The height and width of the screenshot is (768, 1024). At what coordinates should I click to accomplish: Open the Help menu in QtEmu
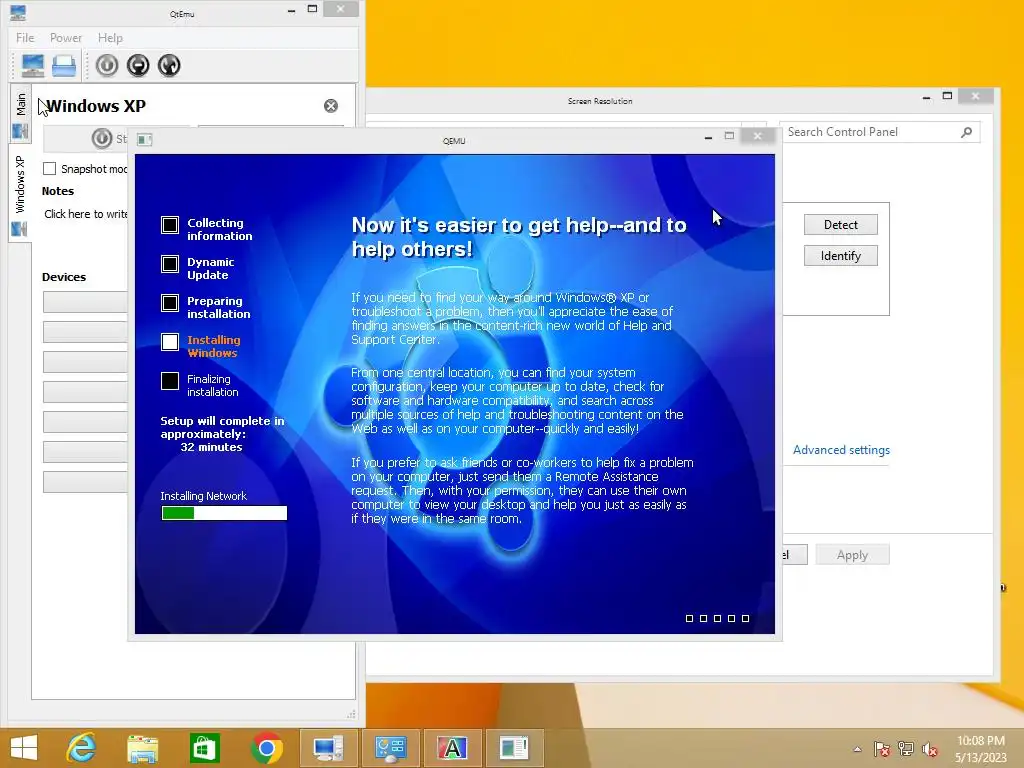(x=110, y=38)
